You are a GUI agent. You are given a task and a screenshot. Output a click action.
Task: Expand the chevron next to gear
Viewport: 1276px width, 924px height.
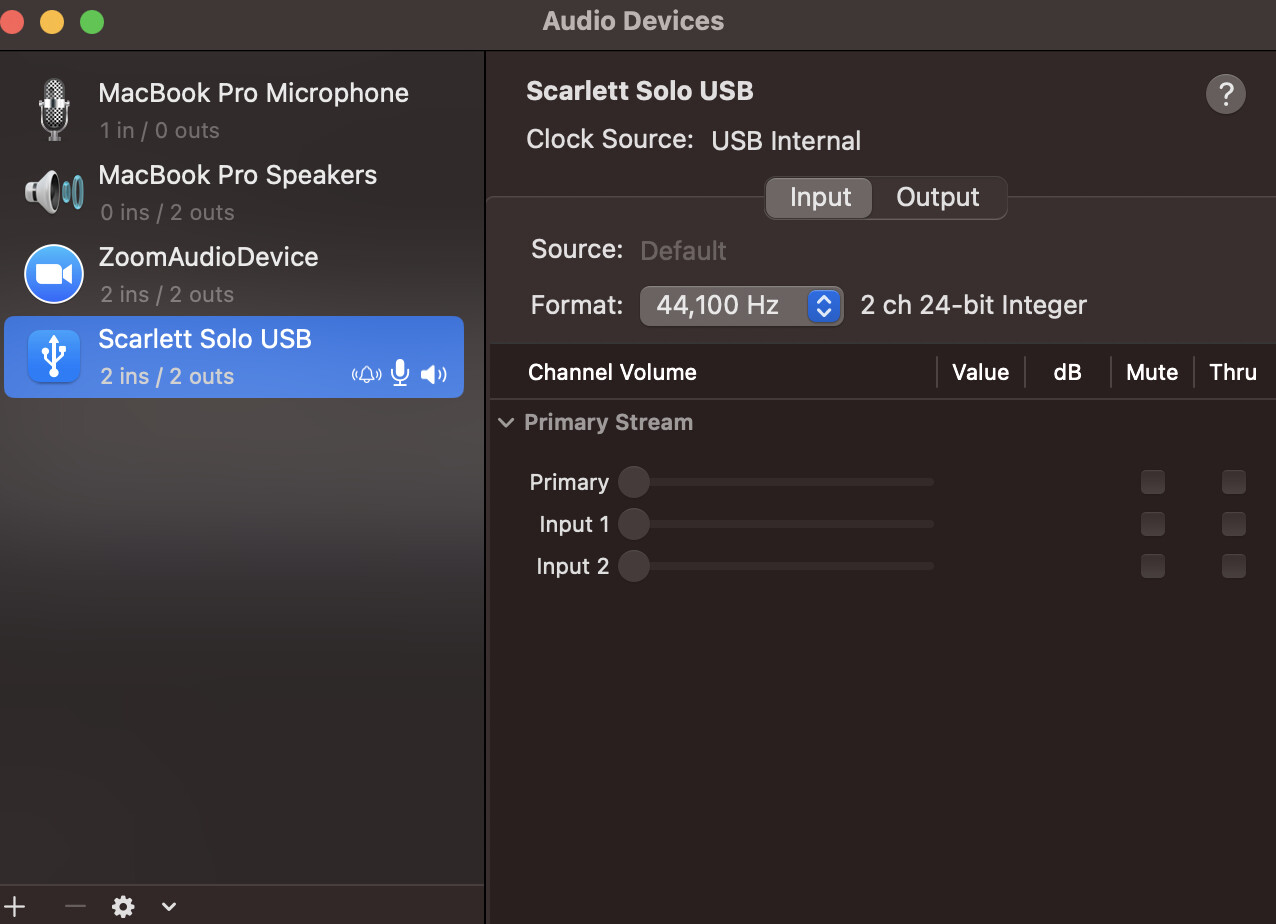(x=169, y=907)
